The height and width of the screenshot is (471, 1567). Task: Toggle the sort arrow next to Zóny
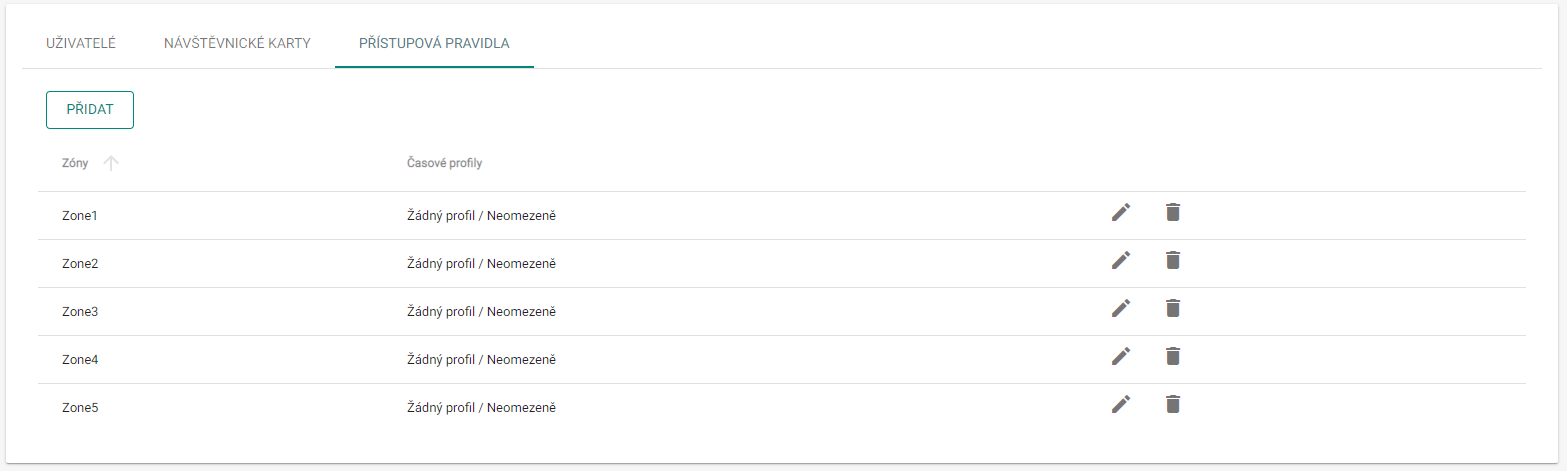click(111, 163)
